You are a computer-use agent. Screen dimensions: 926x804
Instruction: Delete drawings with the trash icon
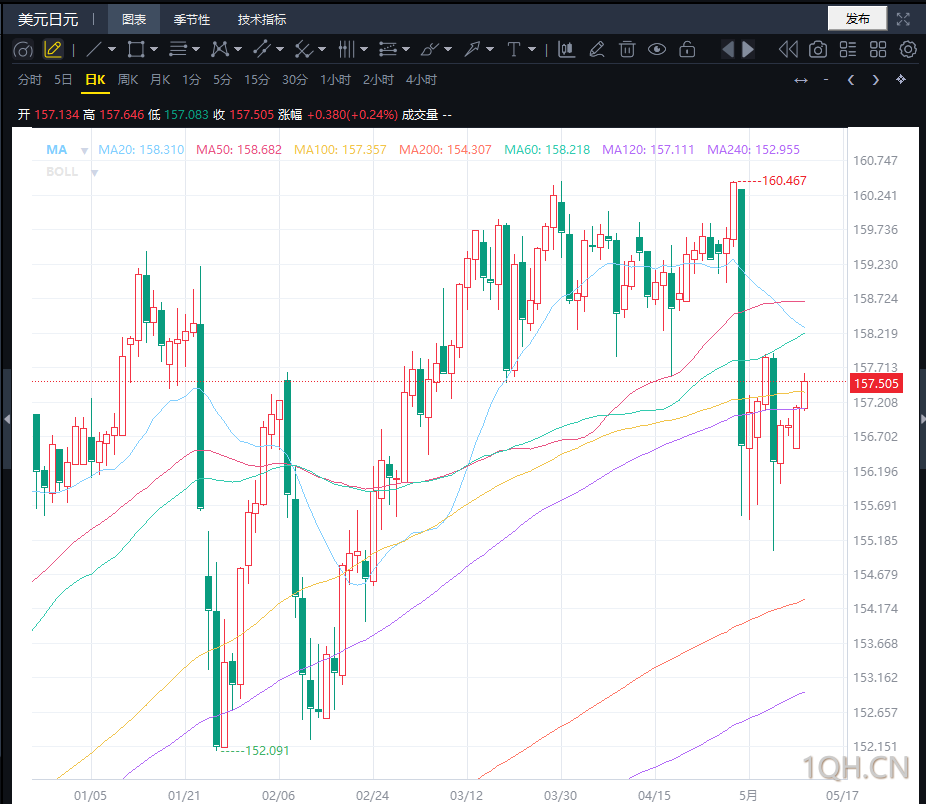click(627, 50)
